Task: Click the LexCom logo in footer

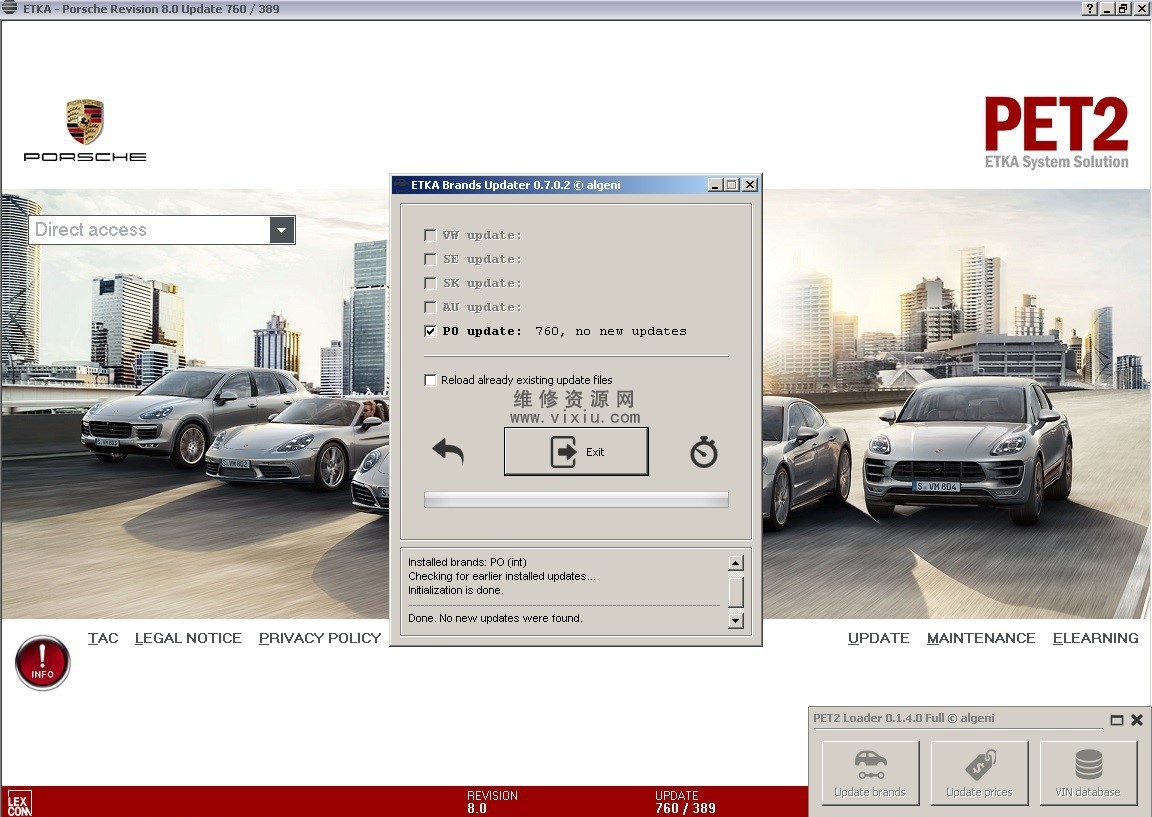Action: (x=19, y=802)
